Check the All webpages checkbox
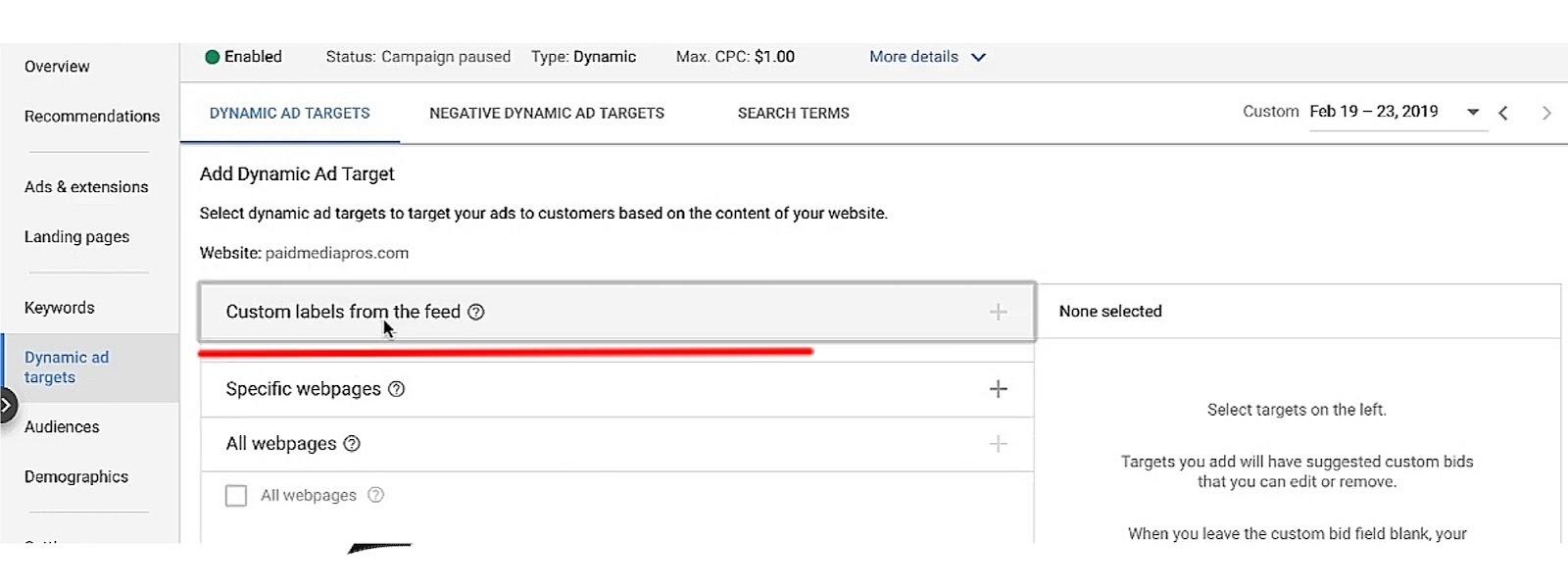Viewport: 1568px width, 588px height. click(x=236, y=496)
